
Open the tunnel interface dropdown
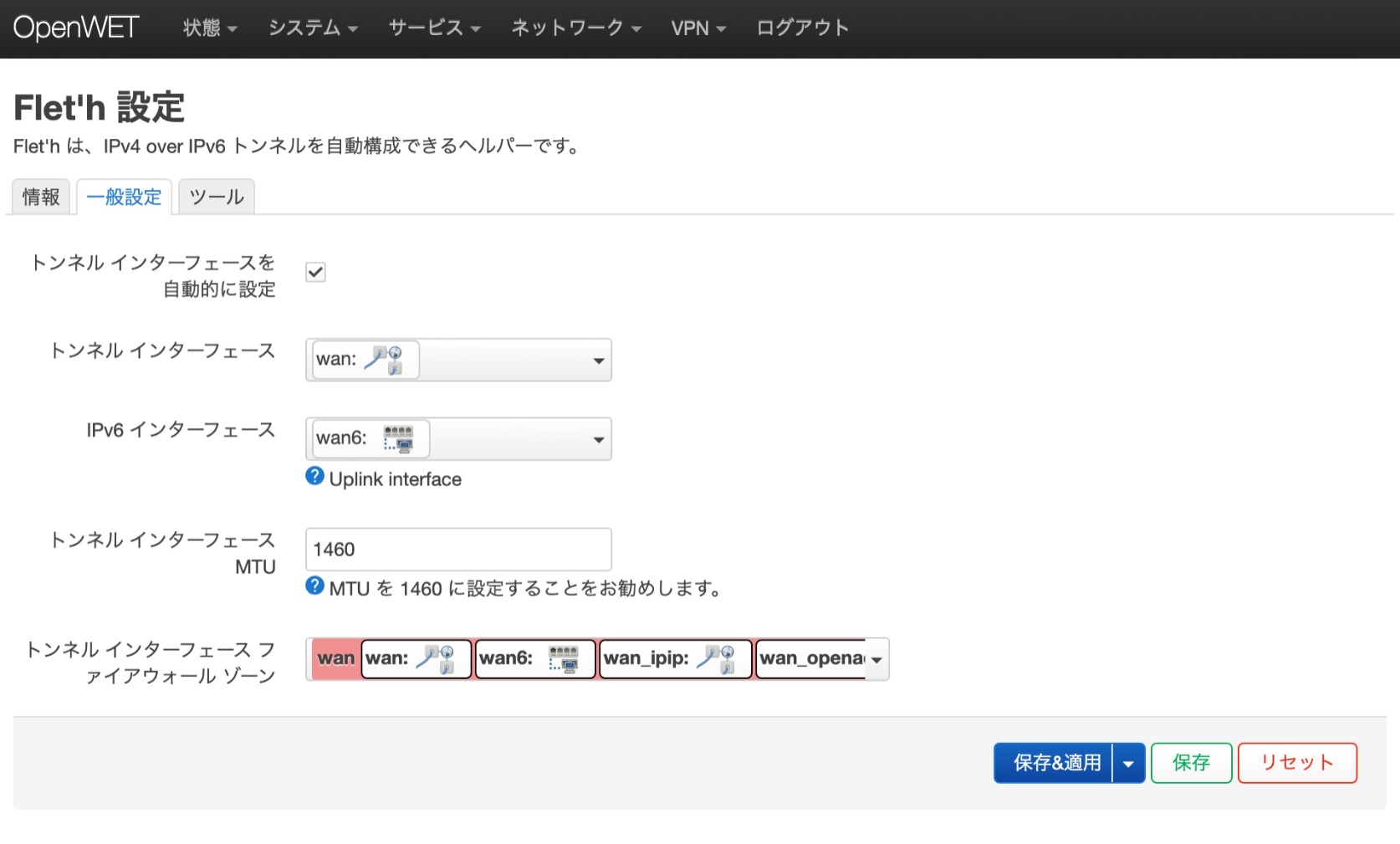click(x=597, y=360)
